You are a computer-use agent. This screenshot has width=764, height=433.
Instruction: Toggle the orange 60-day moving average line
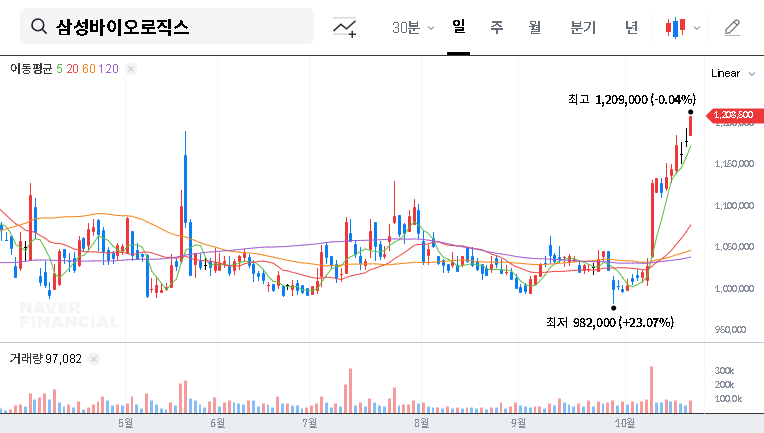click(89, 69)
